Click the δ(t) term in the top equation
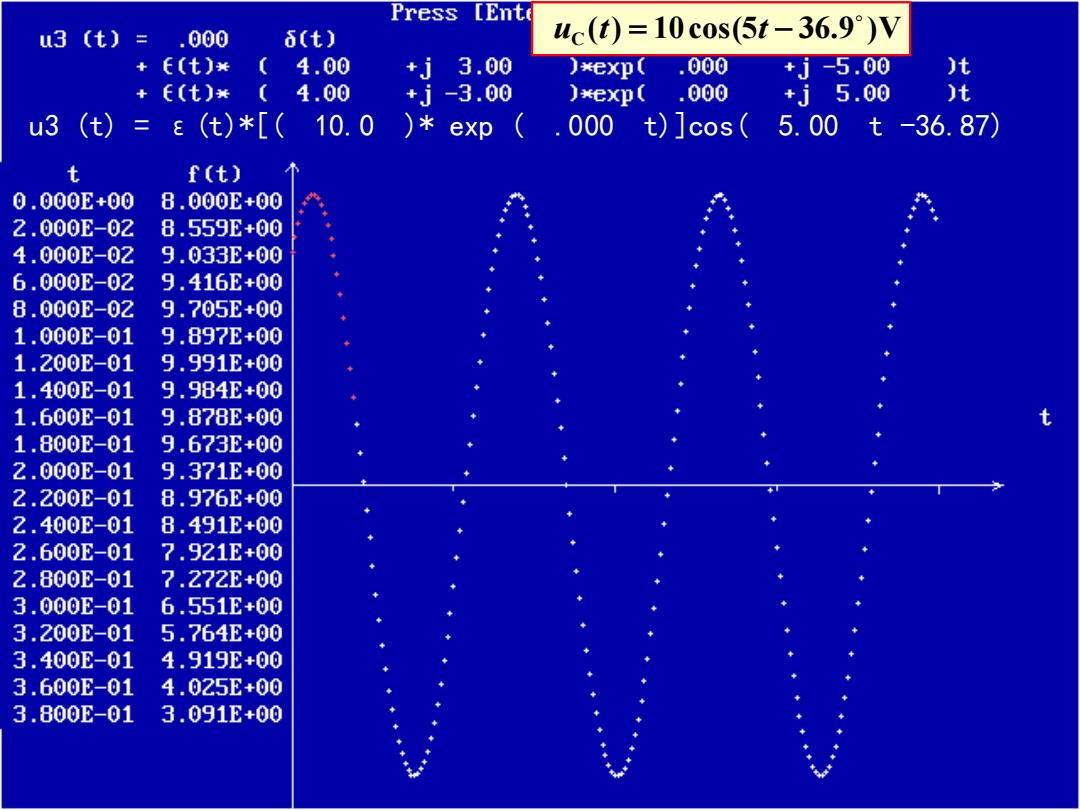 [x=310, y=39]
